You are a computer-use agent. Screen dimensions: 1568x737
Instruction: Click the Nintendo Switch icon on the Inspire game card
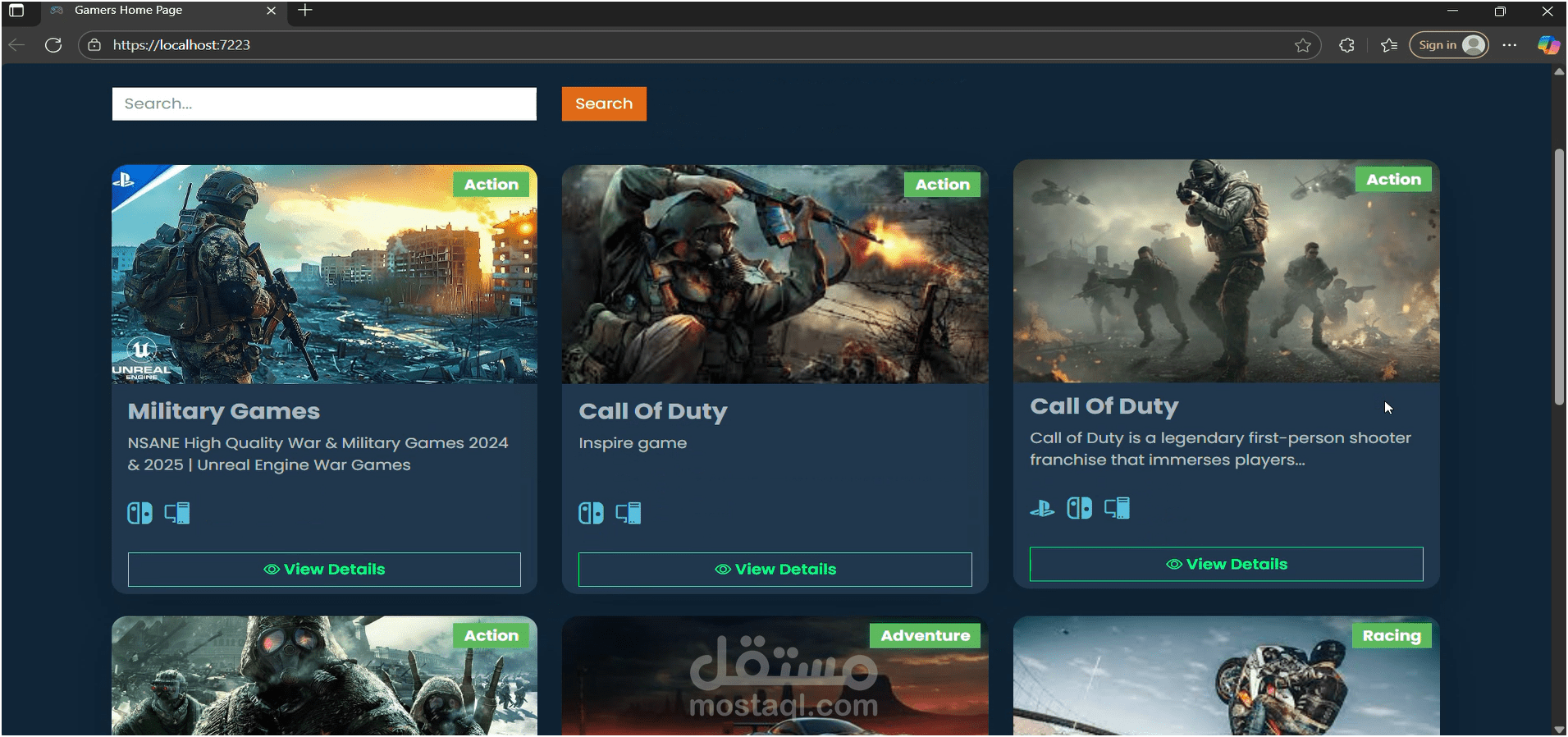(x=591, y=513)
